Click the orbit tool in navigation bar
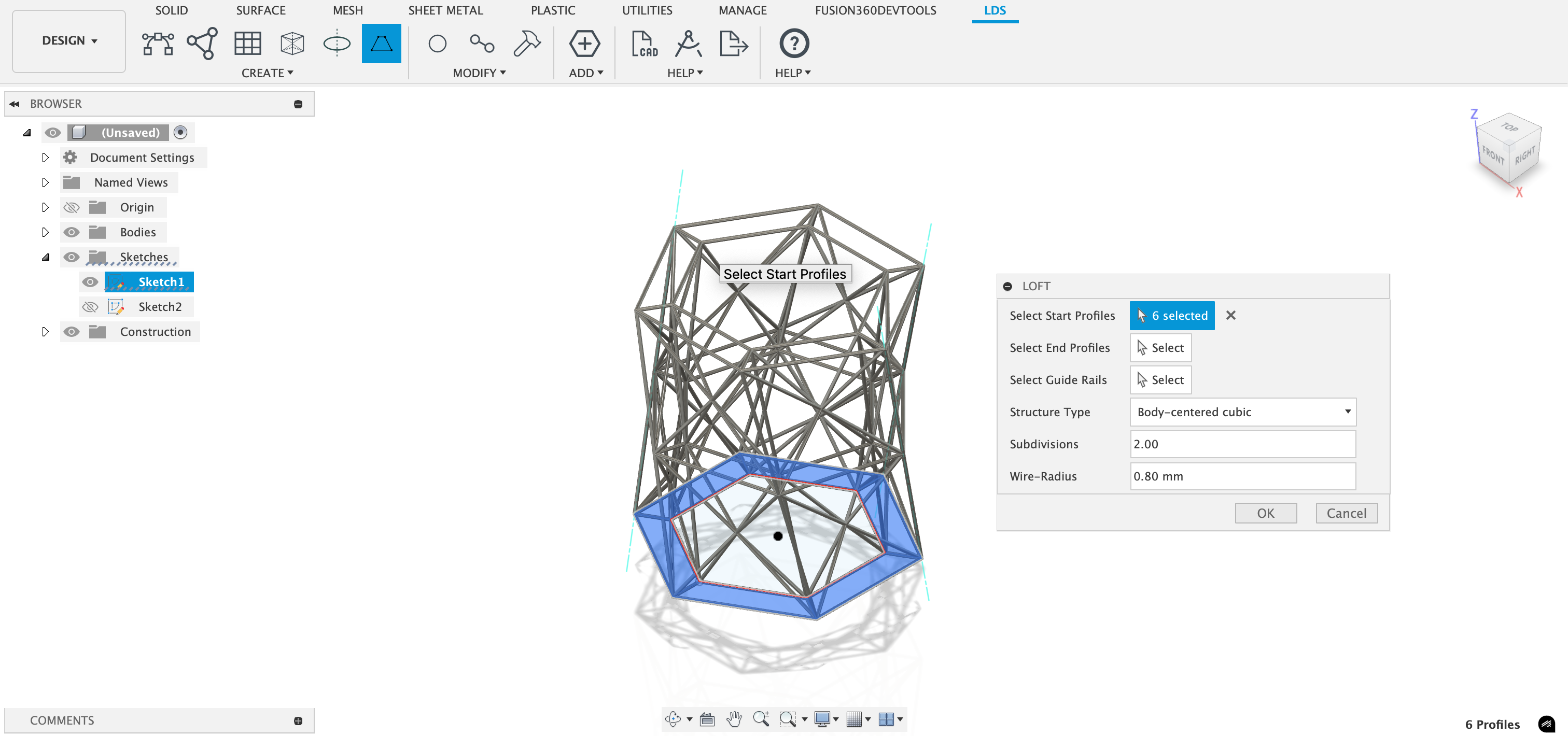The height and width of the screenshot is (736, 1568). pos(673,719)
